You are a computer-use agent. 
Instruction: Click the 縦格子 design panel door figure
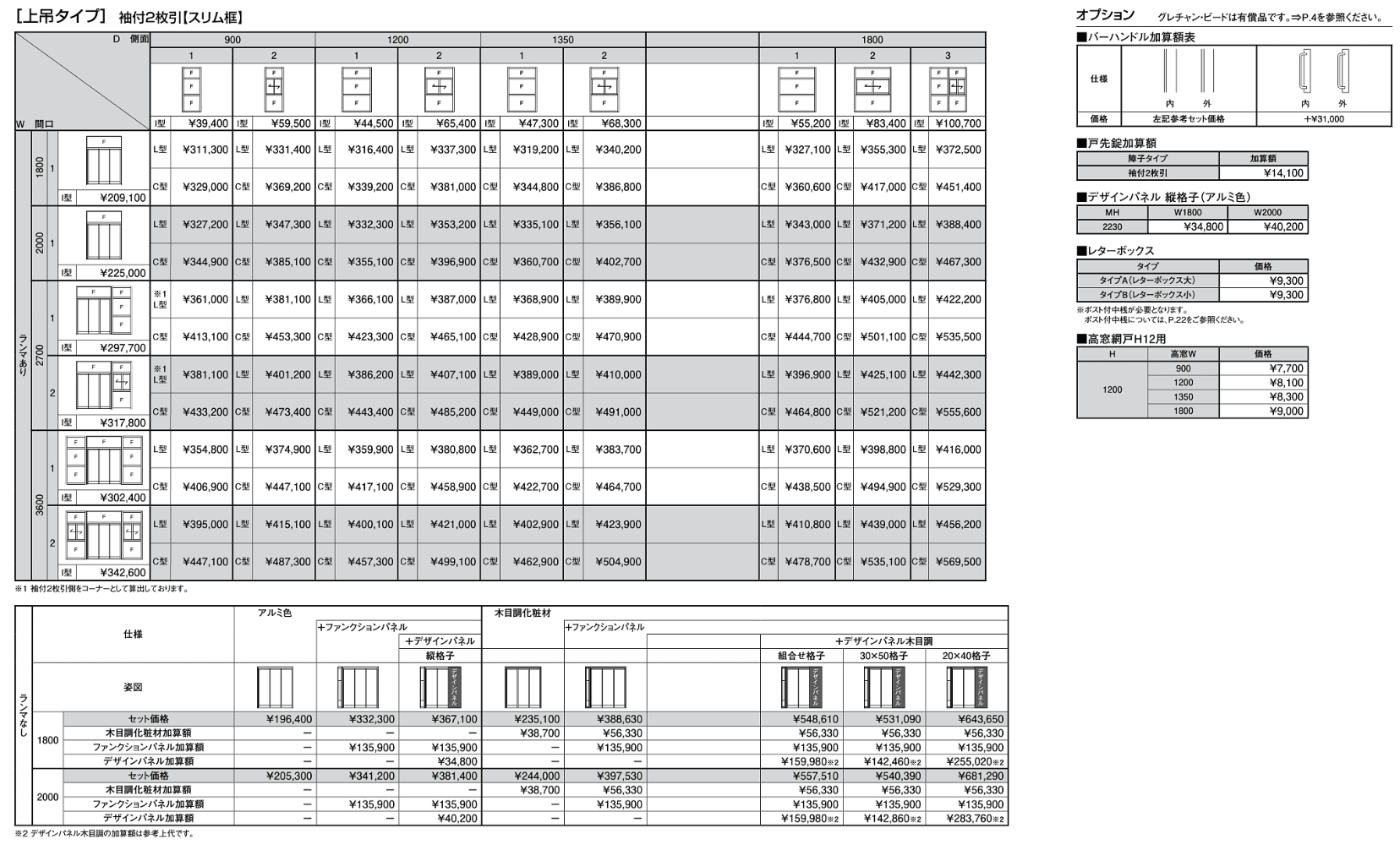pos(440,688)
